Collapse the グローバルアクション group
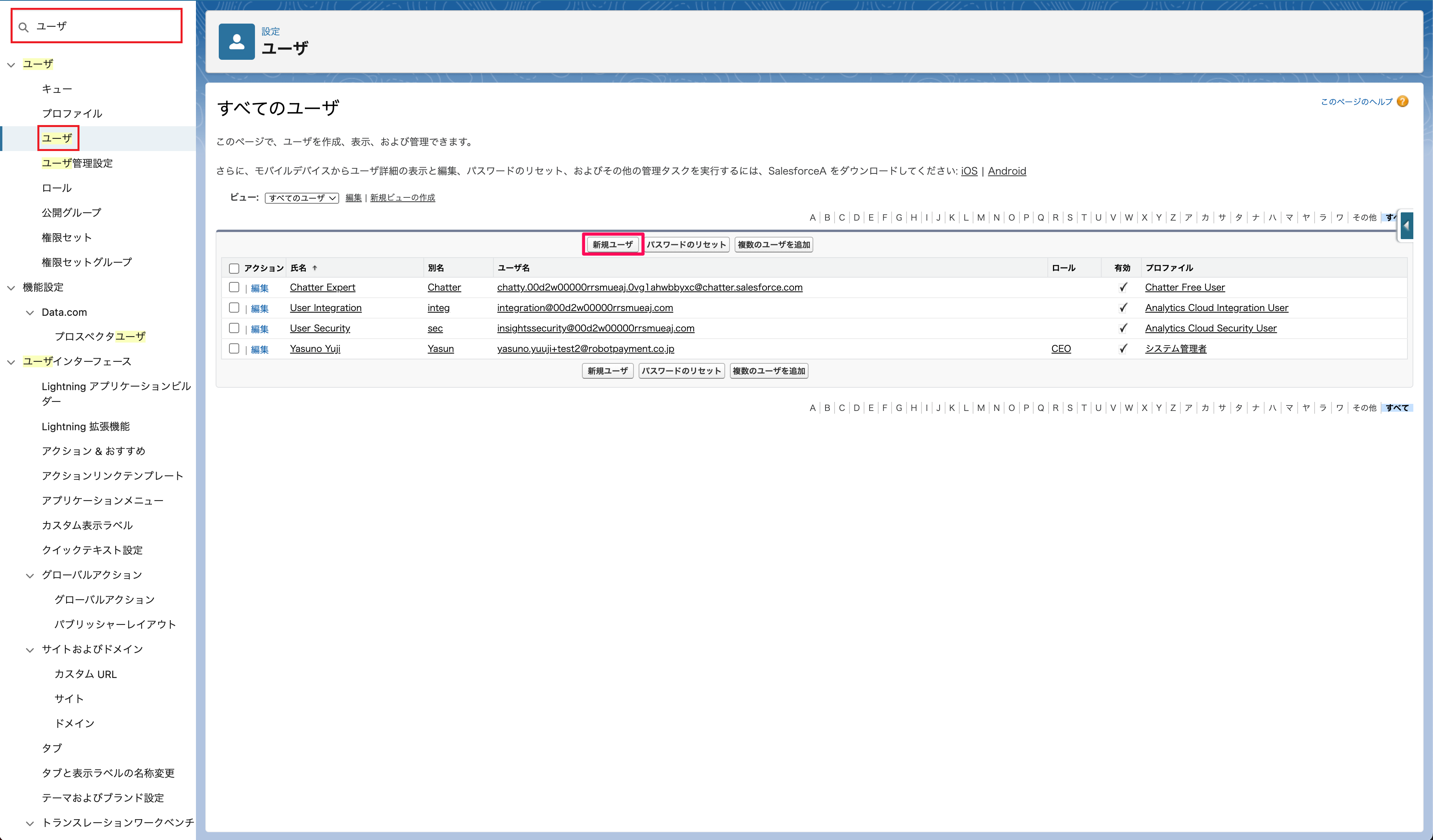The width and height of the screenshot is (1433, 840). 30,575
